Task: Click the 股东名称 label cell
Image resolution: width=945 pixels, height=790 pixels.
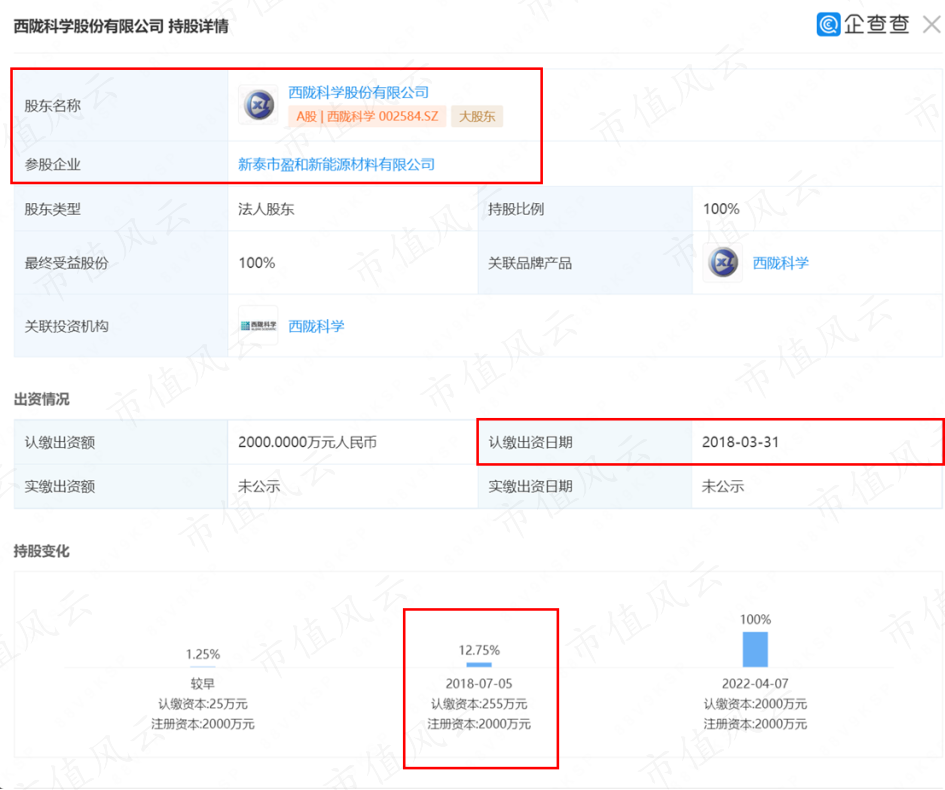Action: coord(121,105)
